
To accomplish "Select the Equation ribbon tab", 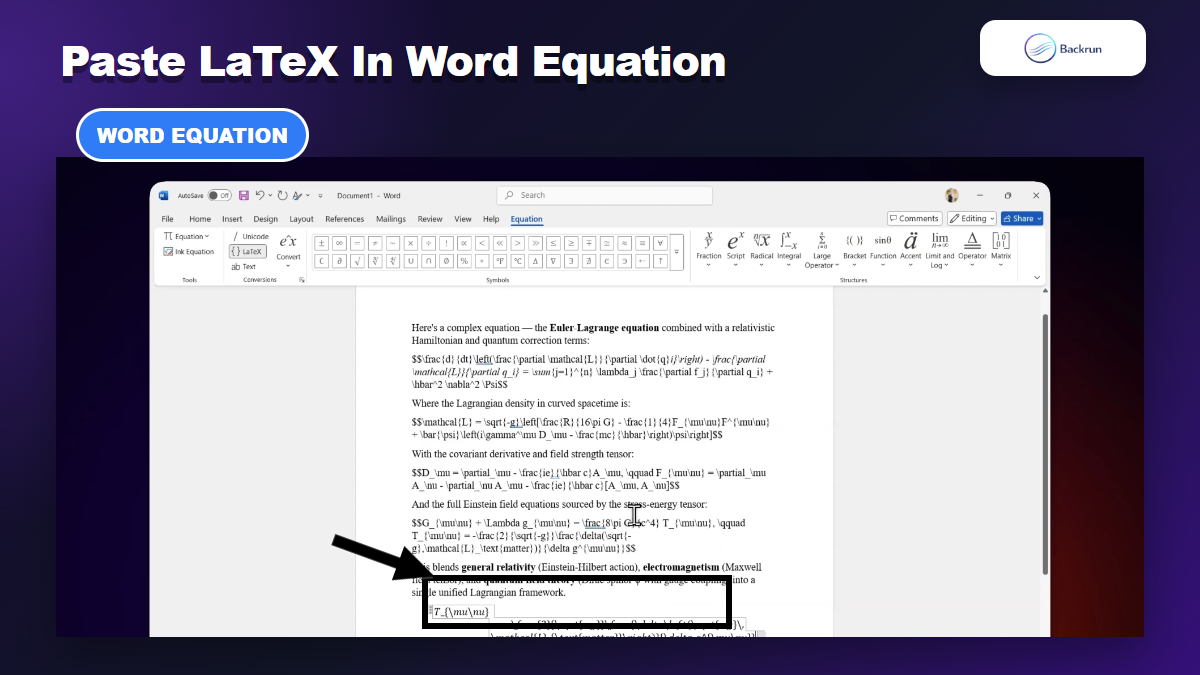I will (526, 219).
